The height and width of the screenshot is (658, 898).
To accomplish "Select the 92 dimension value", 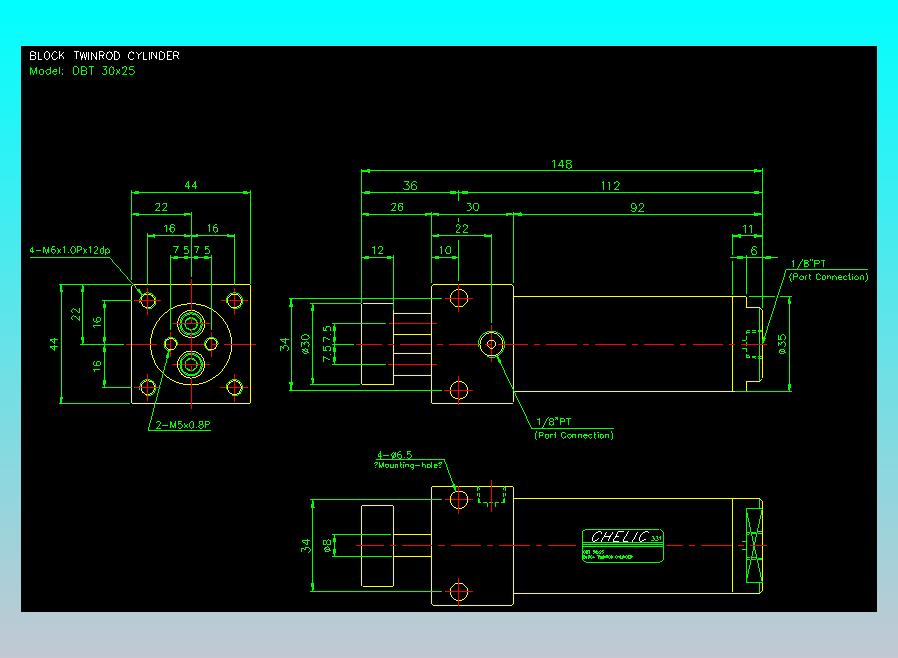I will pyautogui.click(x=637, y=207).
